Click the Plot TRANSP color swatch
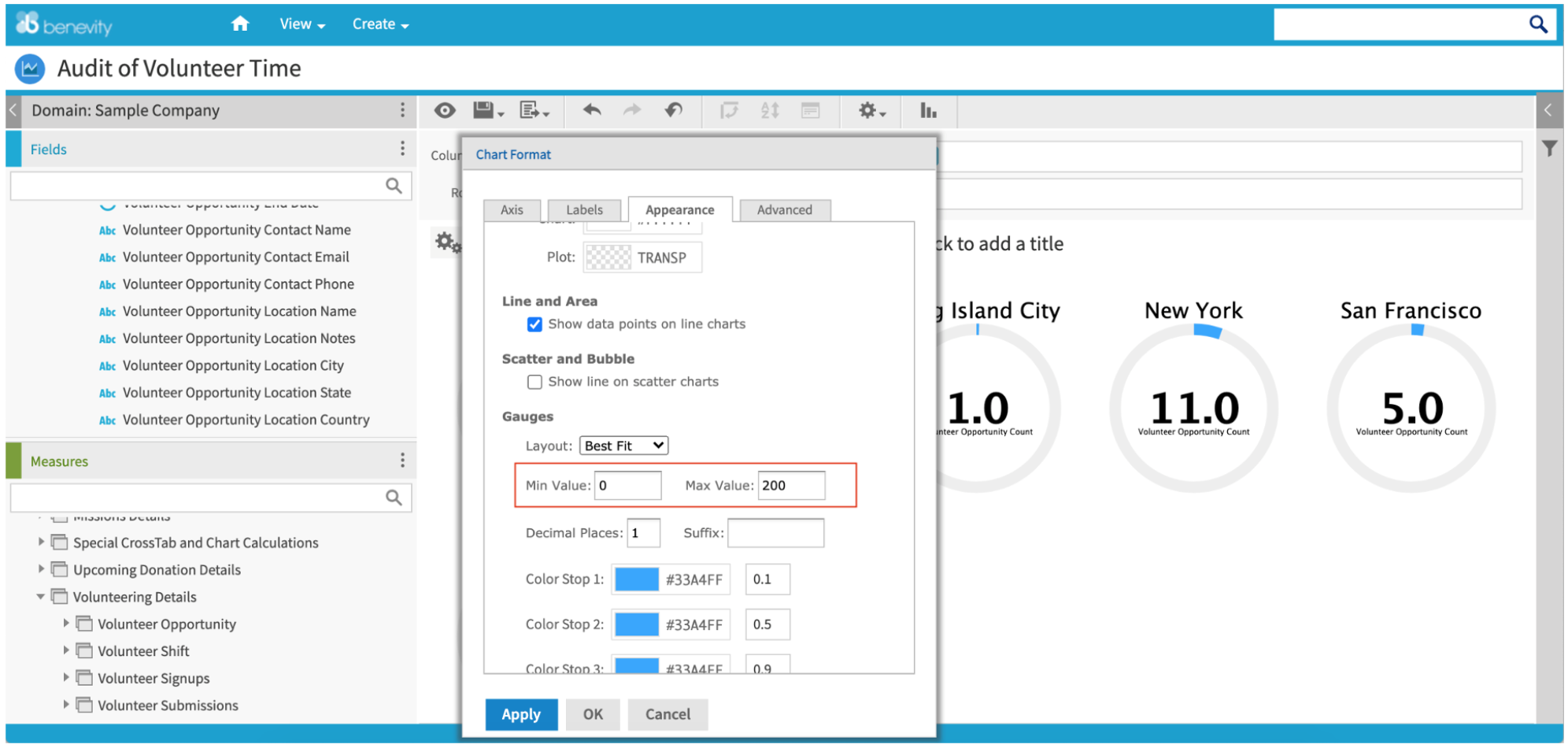The width and height of the screenshot is (1568, 748). [608, 257]
